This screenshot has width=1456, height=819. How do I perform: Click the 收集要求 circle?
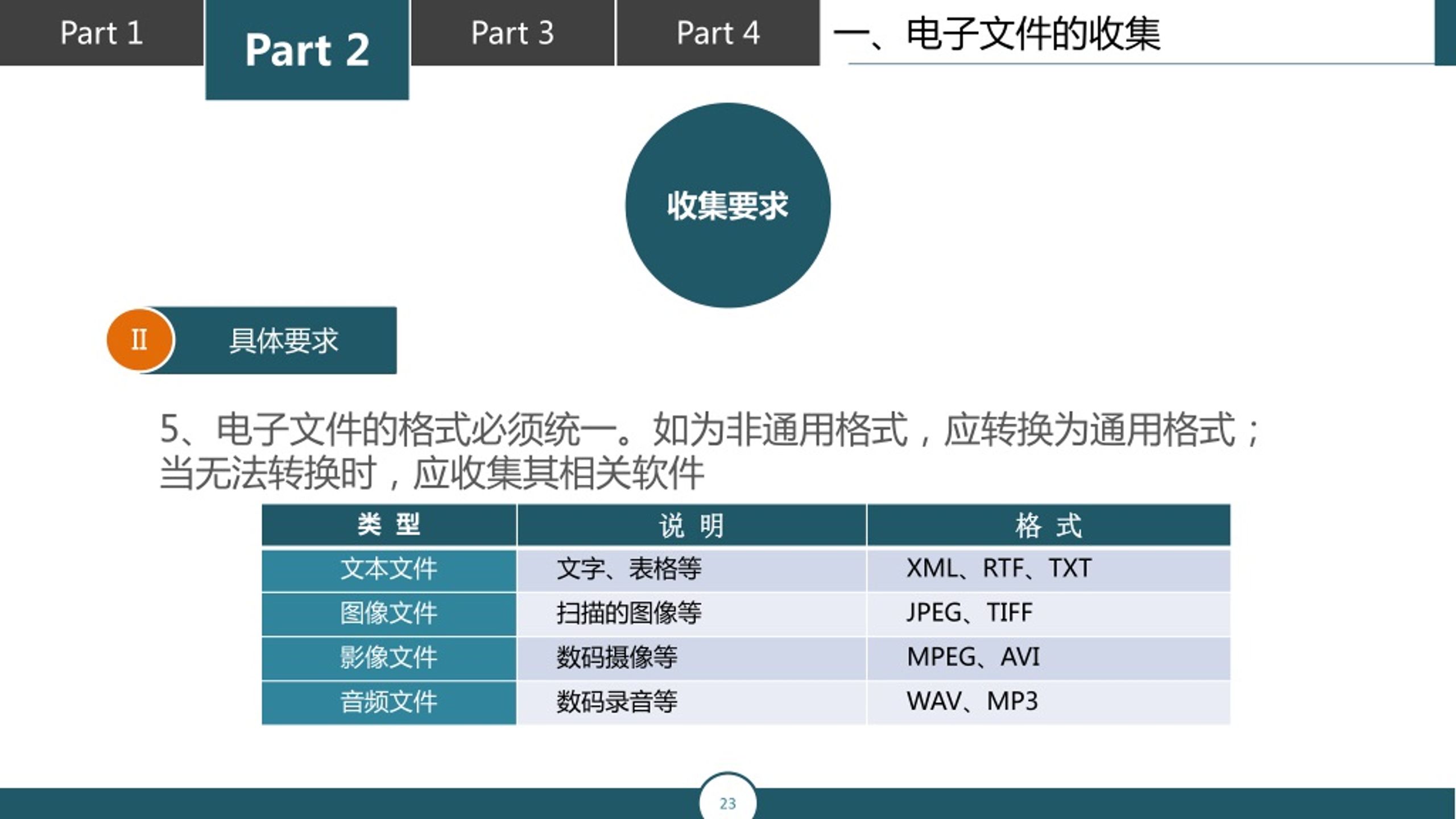click(x=728, y=205)
